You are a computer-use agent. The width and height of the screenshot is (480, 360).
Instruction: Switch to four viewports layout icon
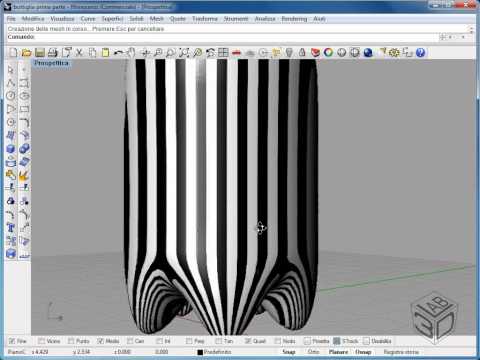[223, 52]
